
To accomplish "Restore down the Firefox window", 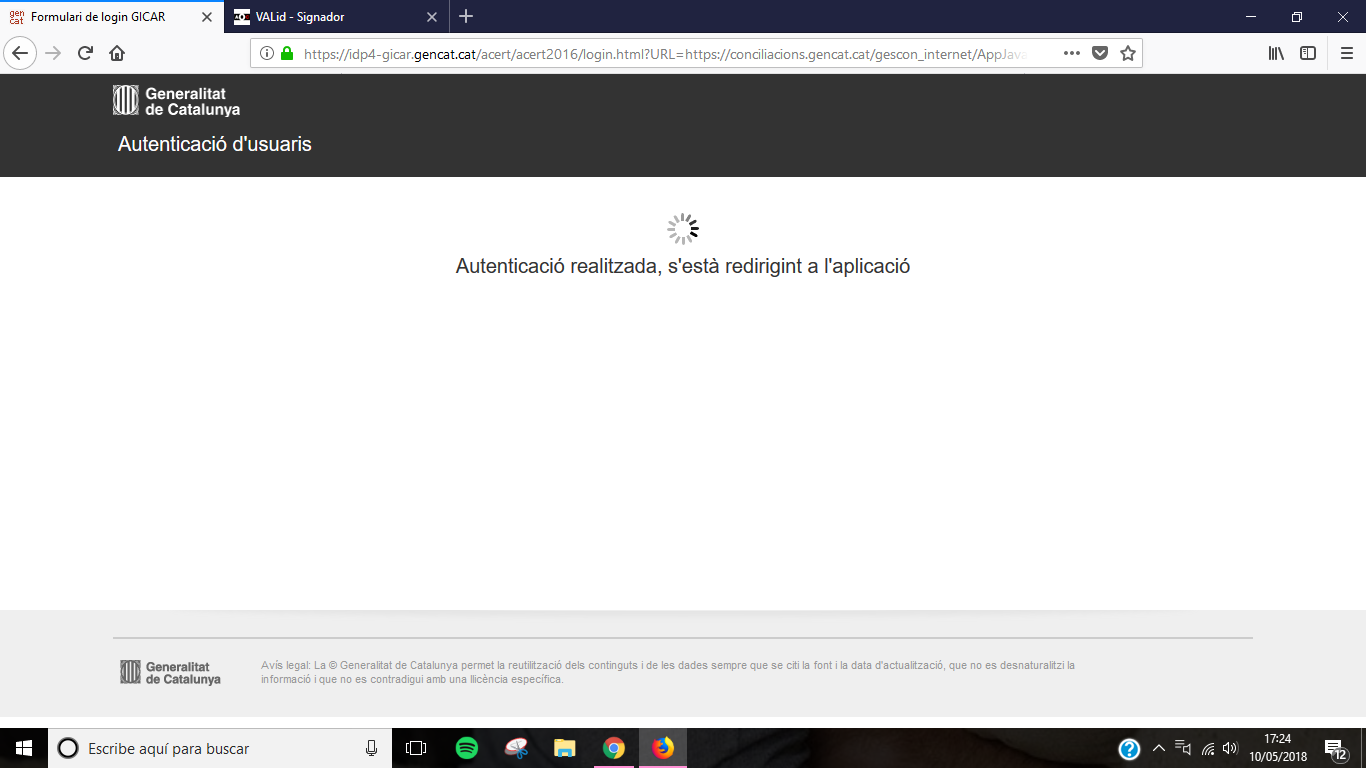I will 1297,17.
